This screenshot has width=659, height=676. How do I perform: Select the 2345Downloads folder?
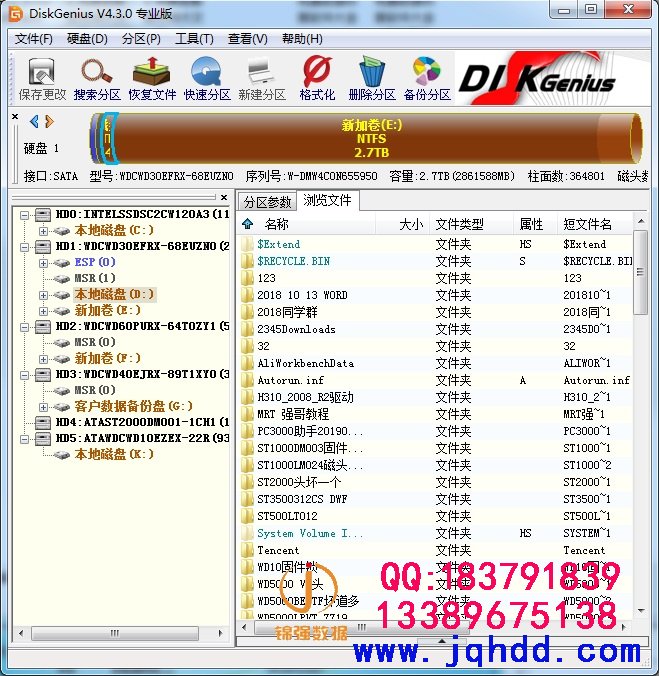[435, 329]
